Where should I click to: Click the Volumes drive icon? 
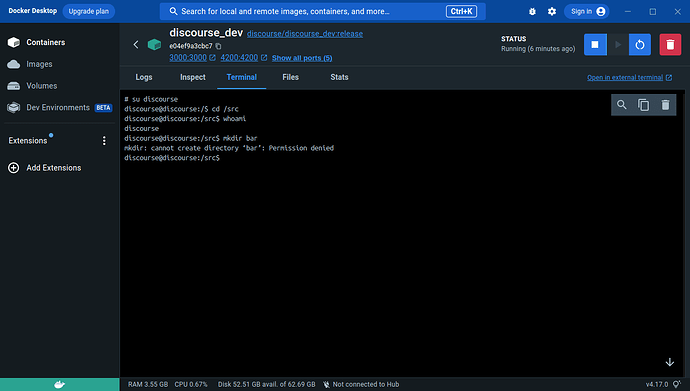[x=14, y=86]
